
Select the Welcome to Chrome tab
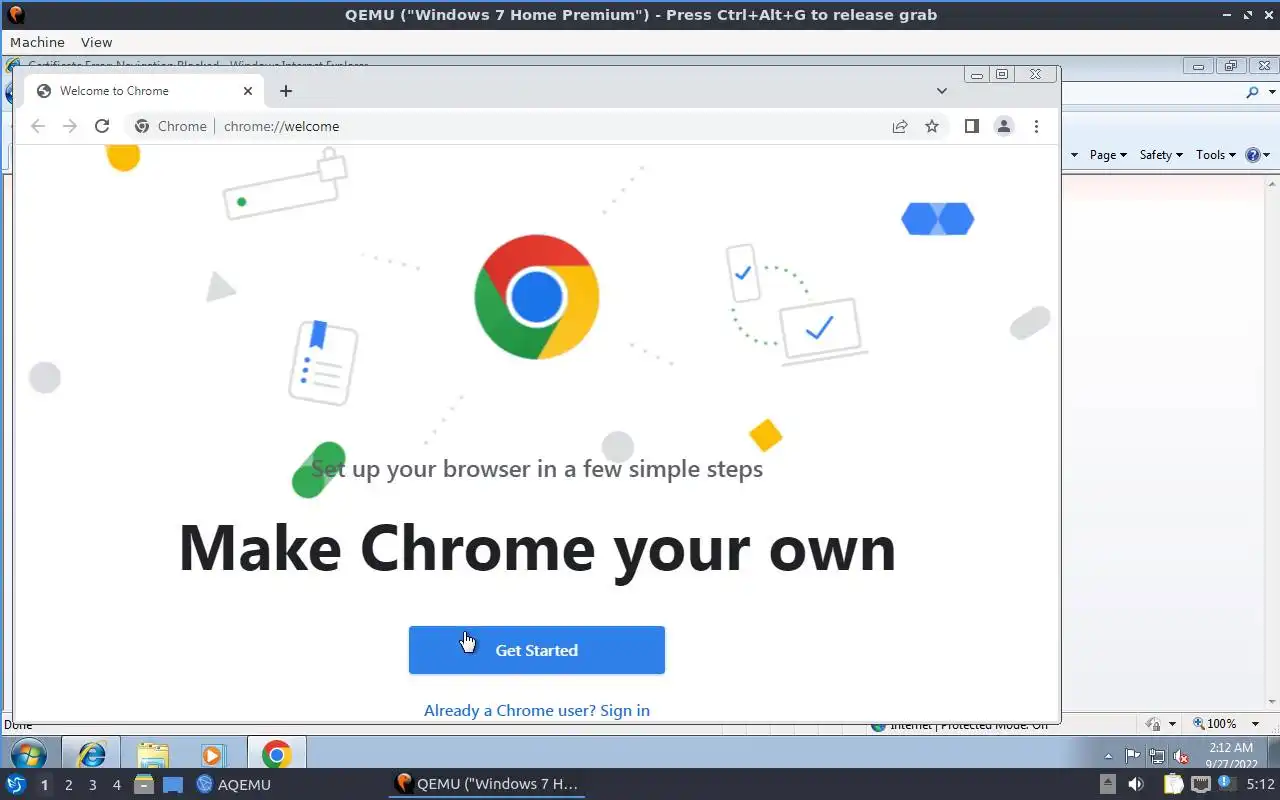[143, 91]
